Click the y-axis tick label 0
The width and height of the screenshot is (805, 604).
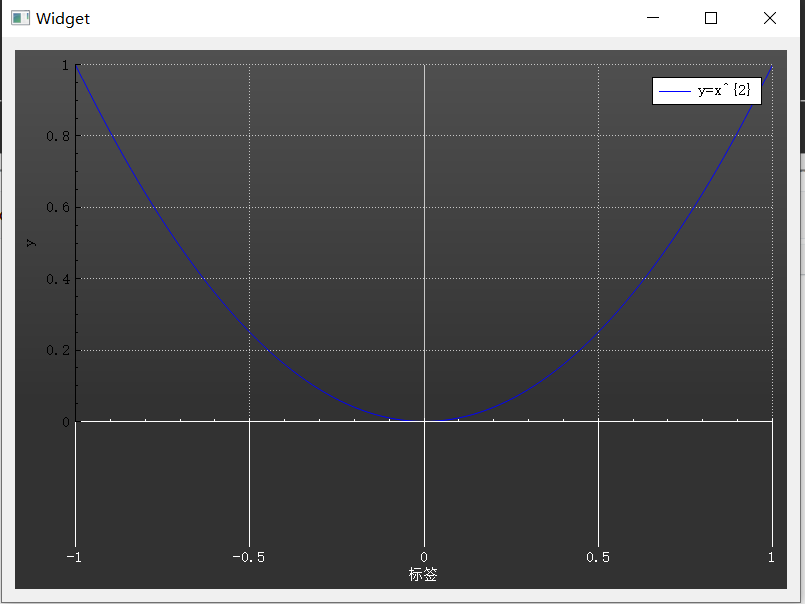(x=66, y=422)
